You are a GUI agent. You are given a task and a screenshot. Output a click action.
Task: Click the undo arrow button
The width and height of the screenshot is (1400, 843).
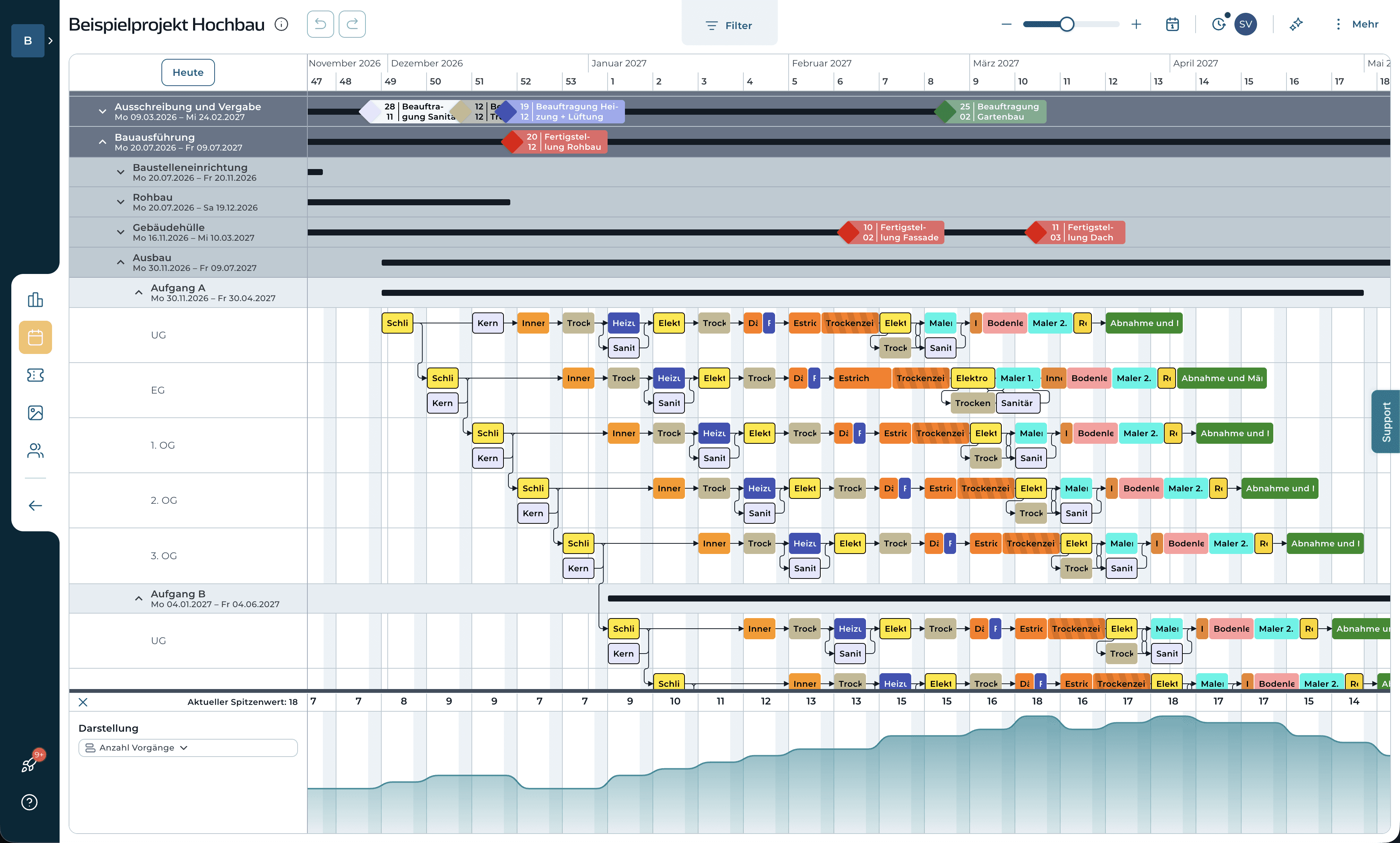(x=320, y=25)
